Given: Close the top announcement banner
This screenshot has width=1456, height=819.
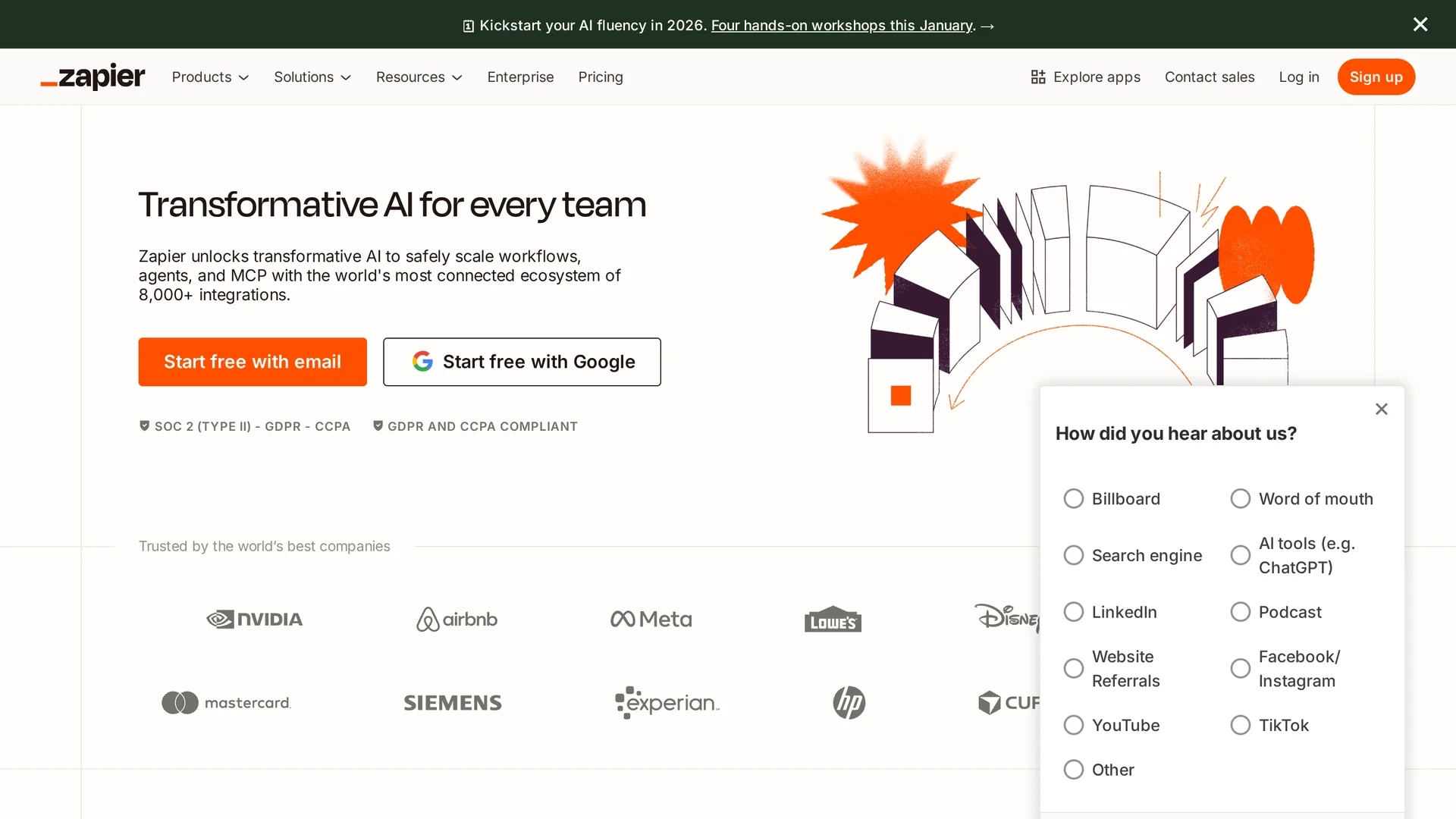Looking at the screenshot, I should pyautogui.click(x=1420, y=24).
